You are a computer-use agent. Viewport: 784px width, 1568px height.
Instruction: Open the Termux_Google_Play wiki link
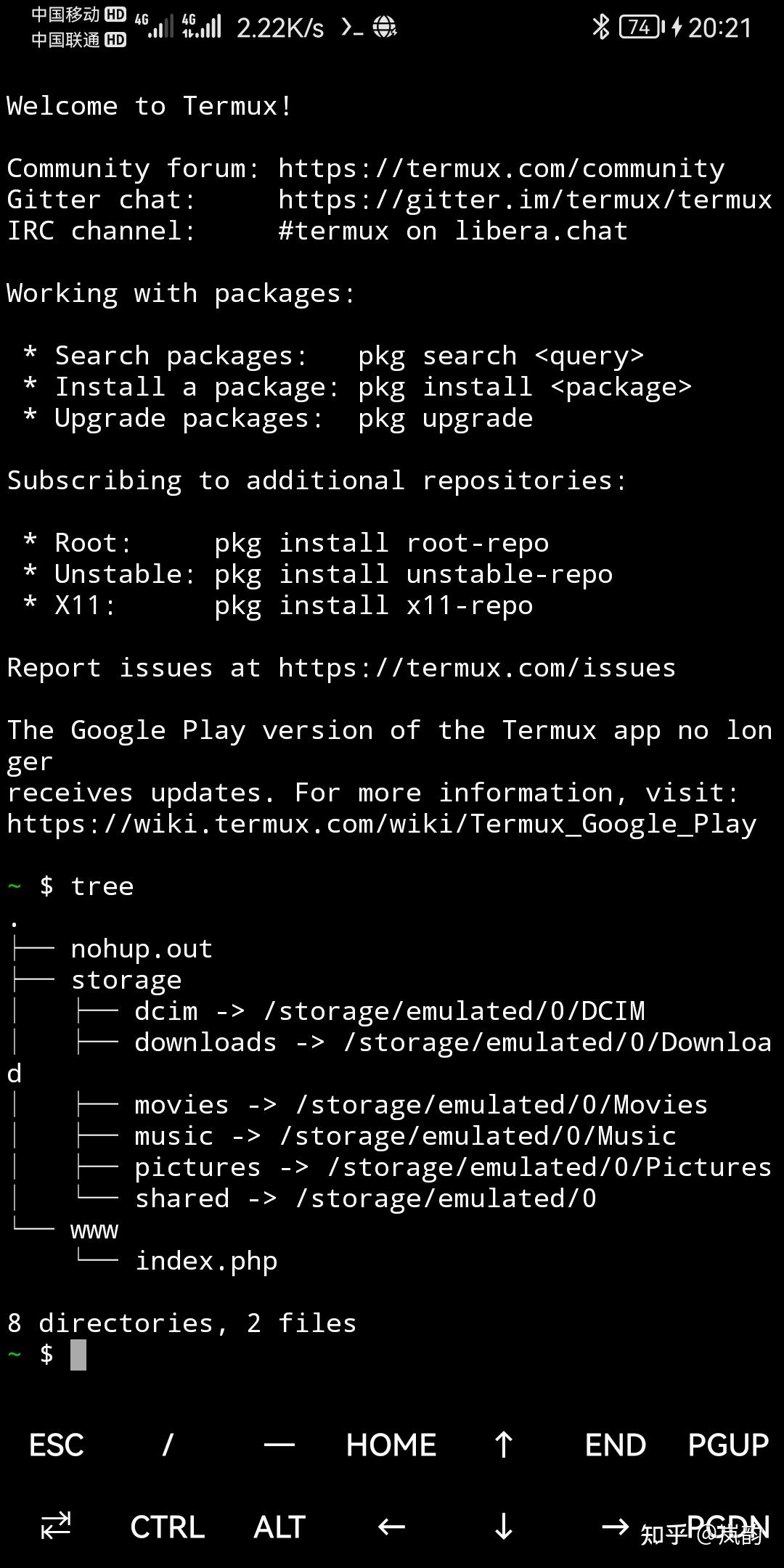380,824
